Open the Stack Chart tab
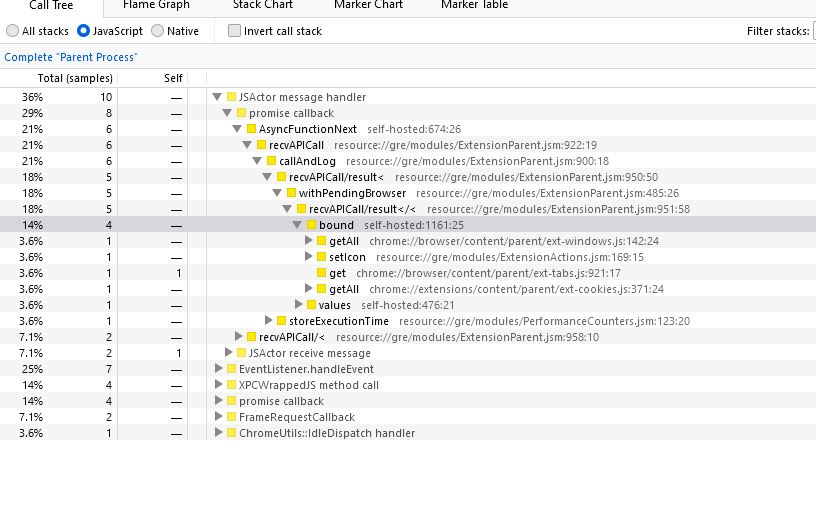 [x=263, y=5]
